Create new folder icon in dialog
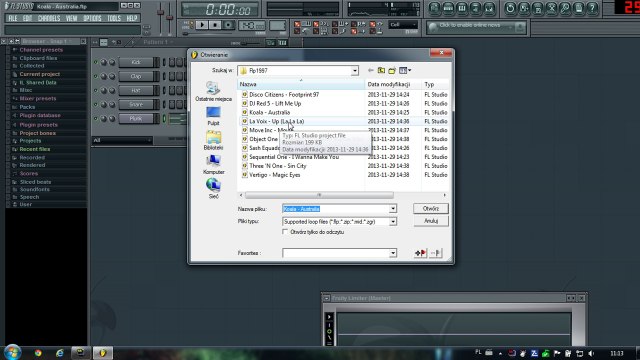The width and height of the screenshot is (640, 360). (x=392, y=71)
